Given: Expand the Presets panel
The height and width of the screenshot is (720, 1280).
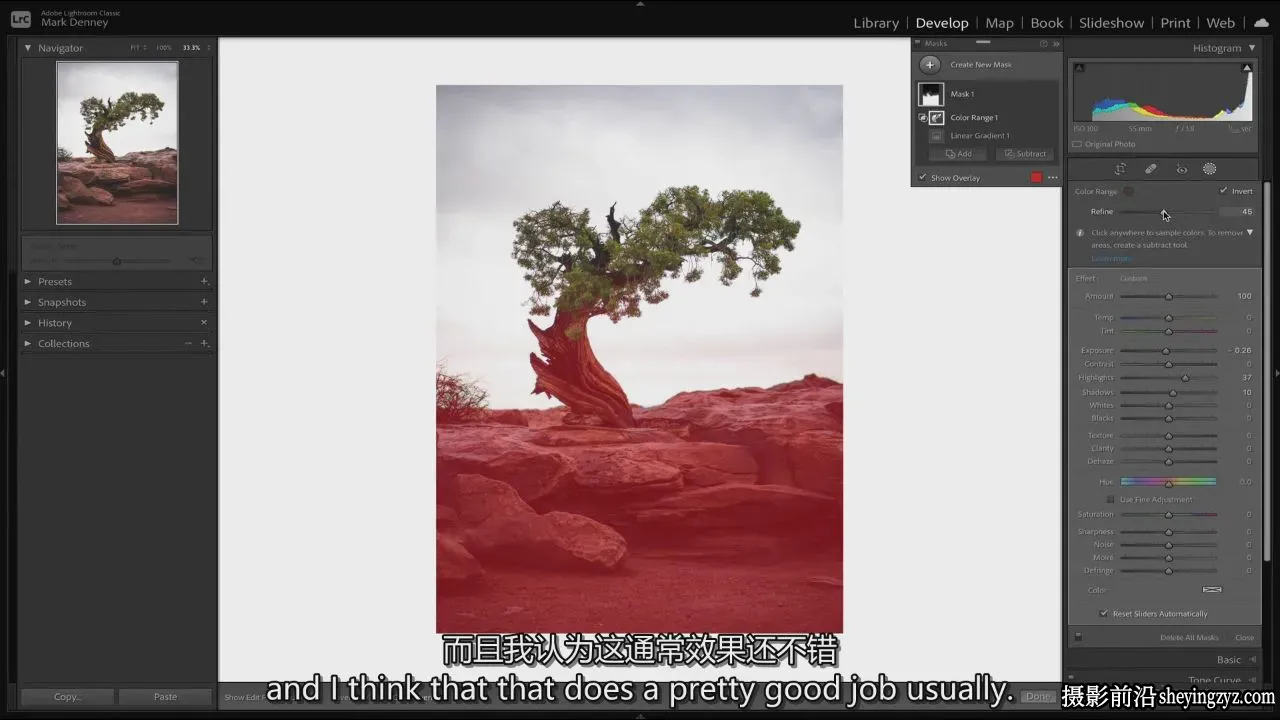Looking at the screenshot, I should pos(28,282).
